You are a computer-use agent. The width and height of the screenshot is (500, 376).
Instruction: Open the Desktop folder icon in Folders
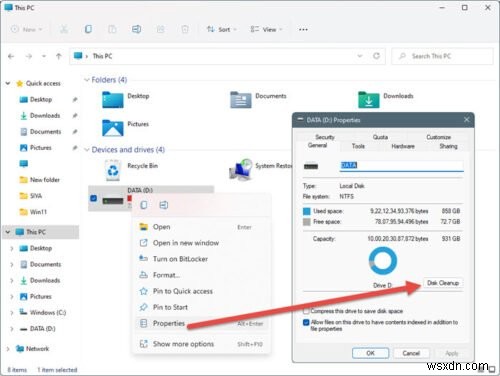click(x=113, y=100)
